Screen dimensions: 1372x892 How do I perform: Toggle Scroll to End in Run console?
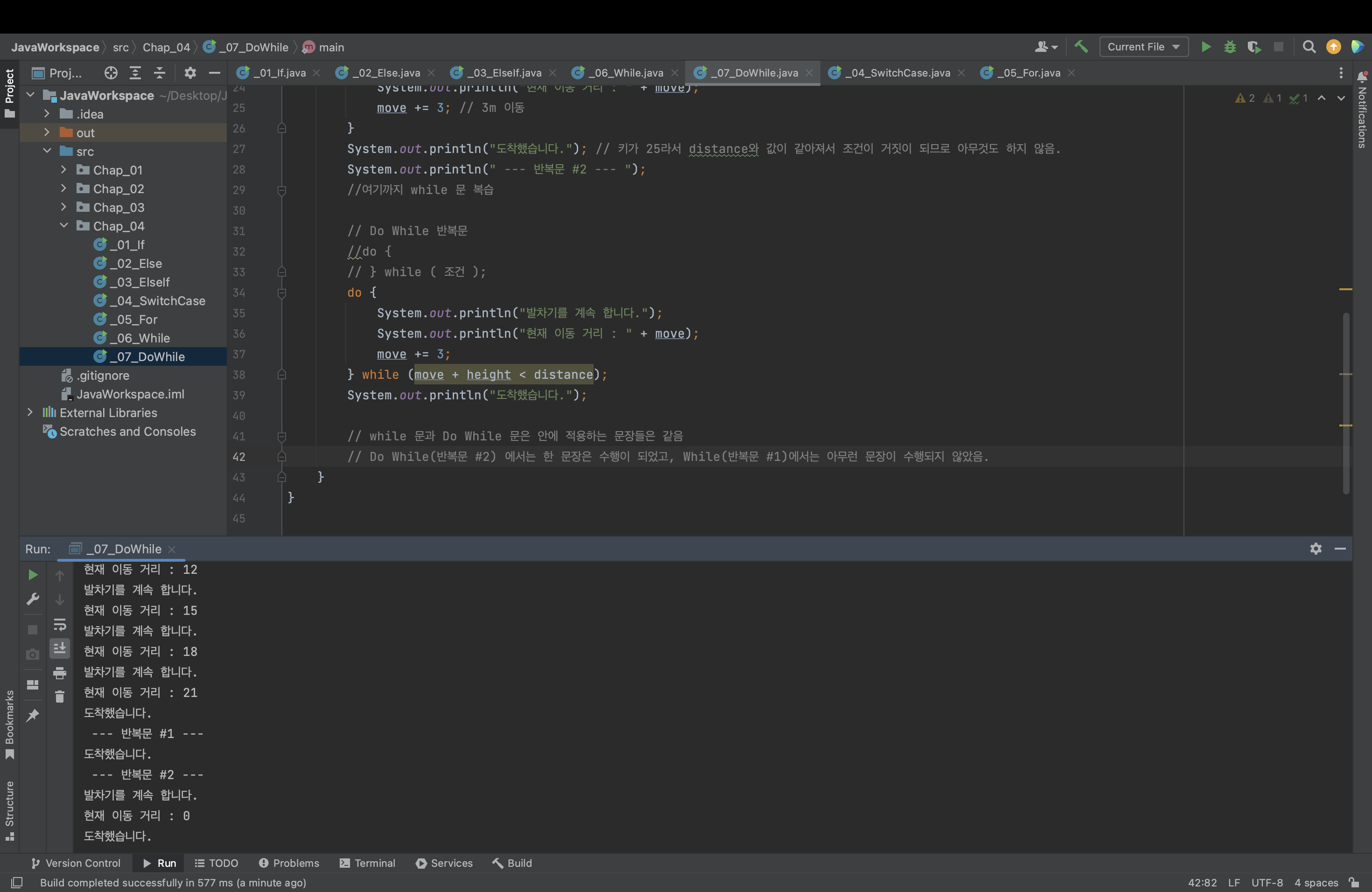[59, 649]
